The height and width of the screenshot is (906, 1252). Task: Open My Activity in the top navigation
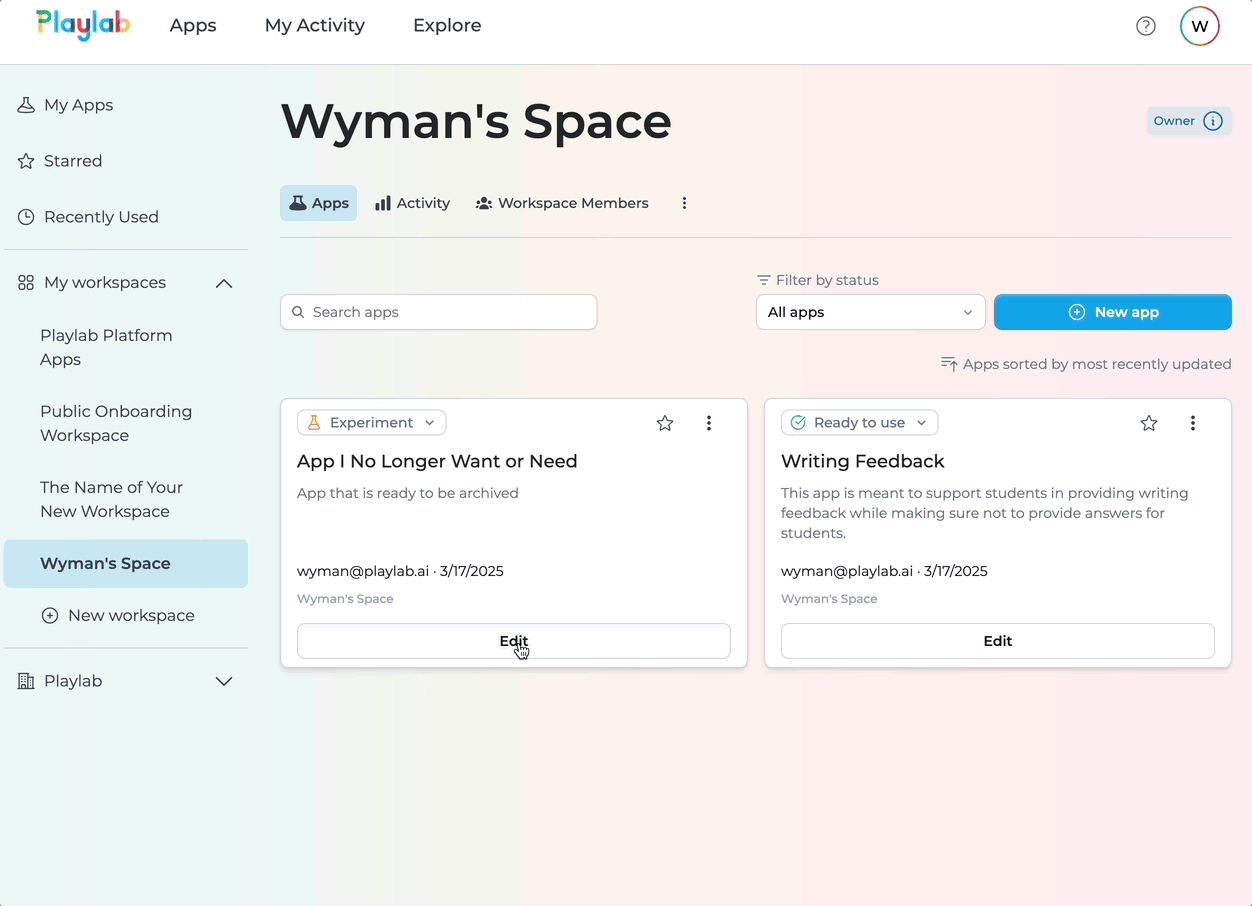coord(315,26)
